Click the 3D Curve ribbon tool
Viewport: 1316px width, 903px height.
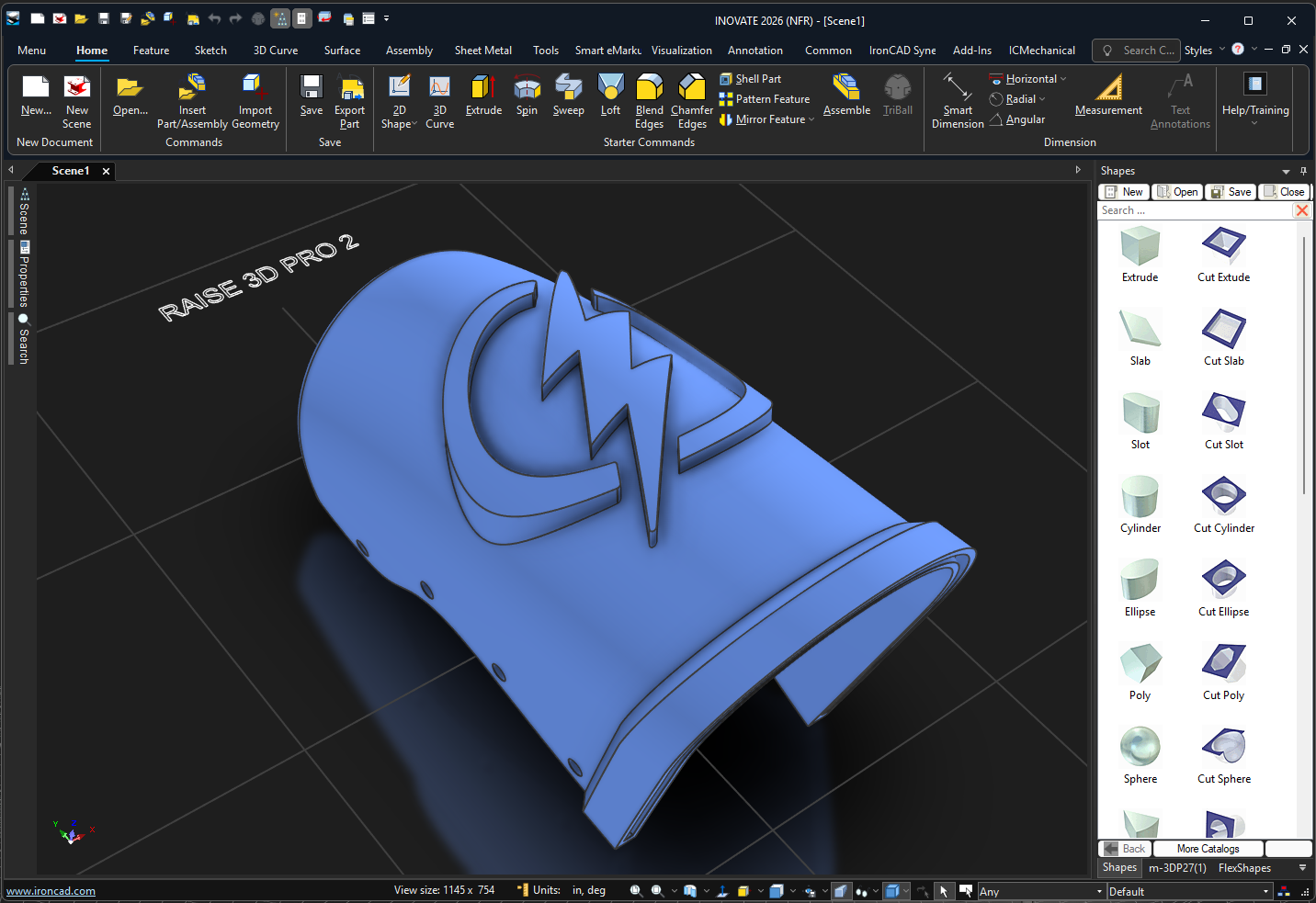tap(439, 102)
